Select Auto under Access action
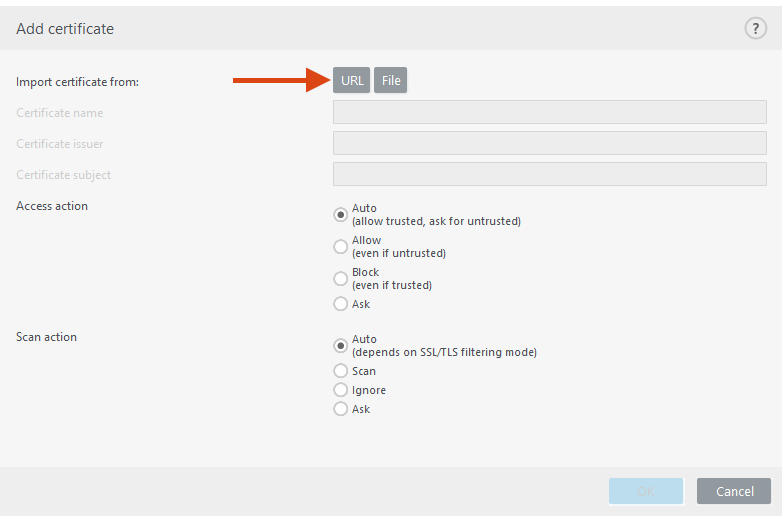 [341, 215]
